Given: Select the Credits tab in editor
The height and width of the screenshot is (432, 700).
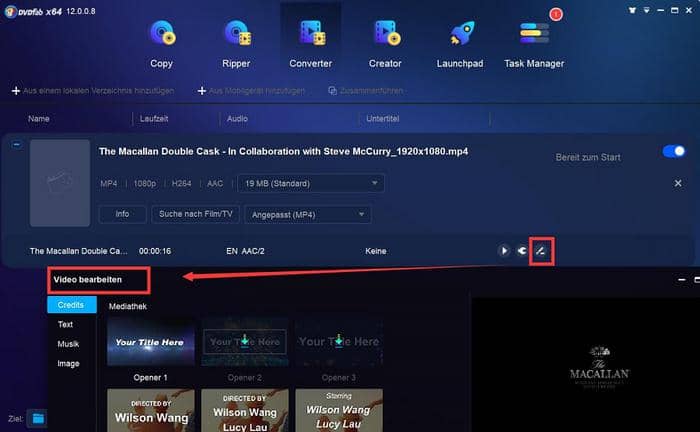Looking at the screenshot, I should (x=72, y=305).
